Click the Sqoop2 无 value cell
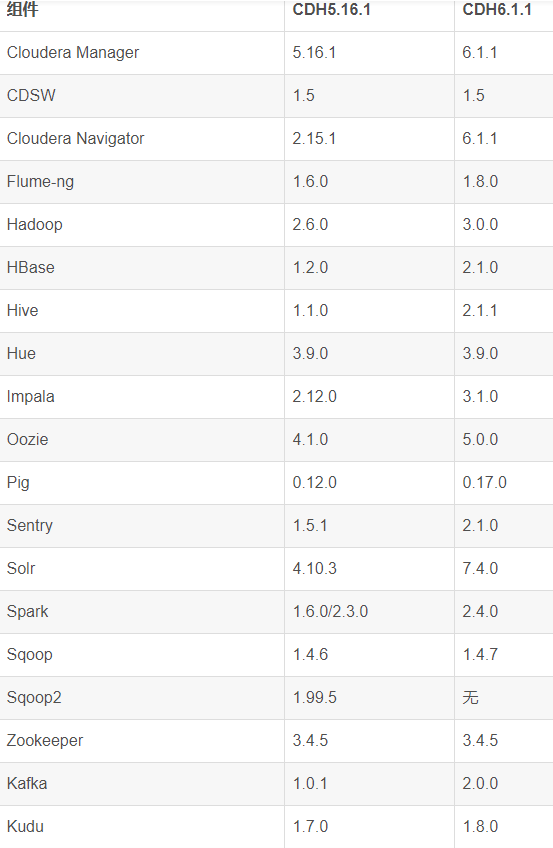The image size is (553, 848). (x=470, y=697)
